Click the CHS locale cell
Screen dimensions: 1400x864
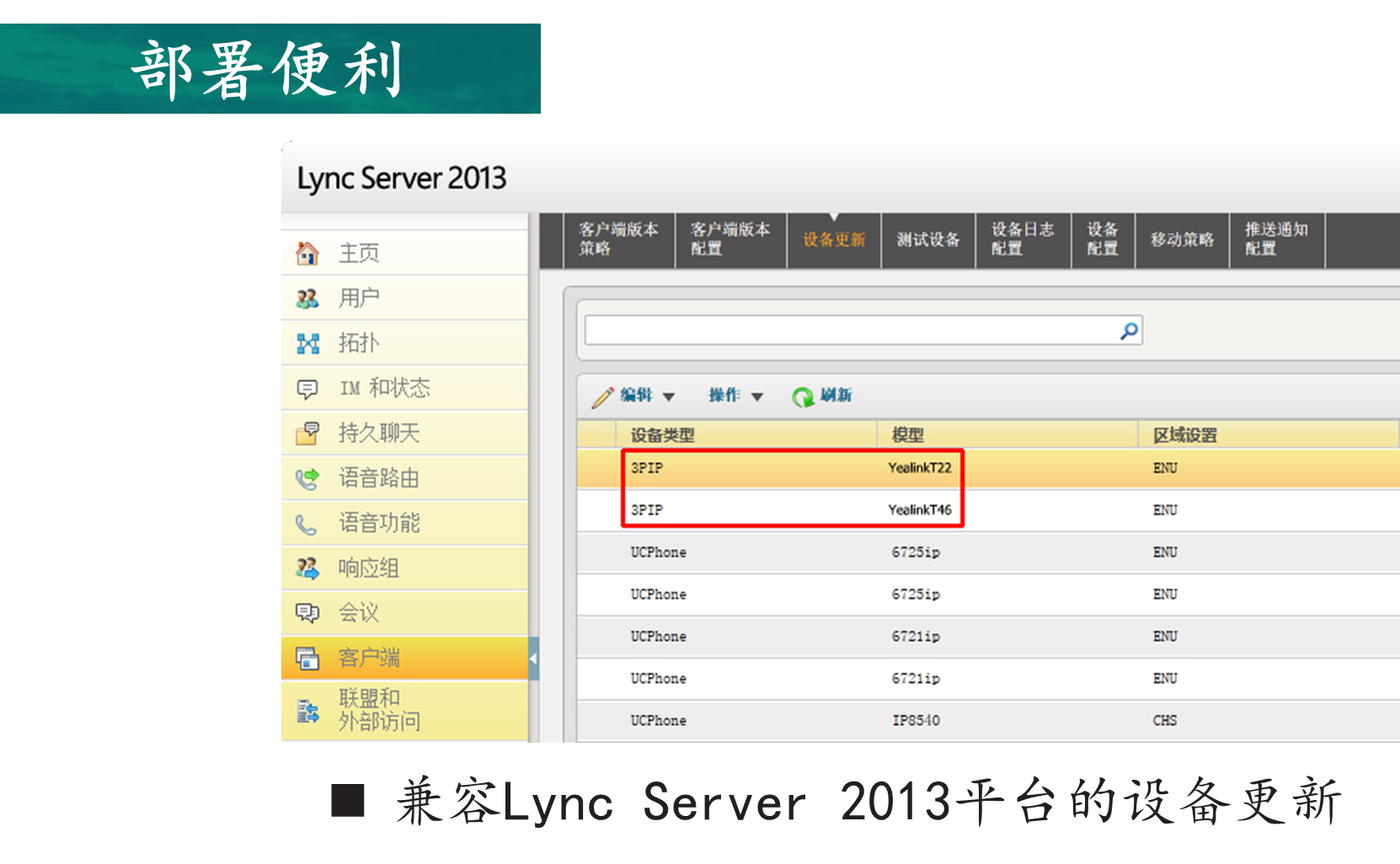pyautogui.click(x=1165, y=721)
